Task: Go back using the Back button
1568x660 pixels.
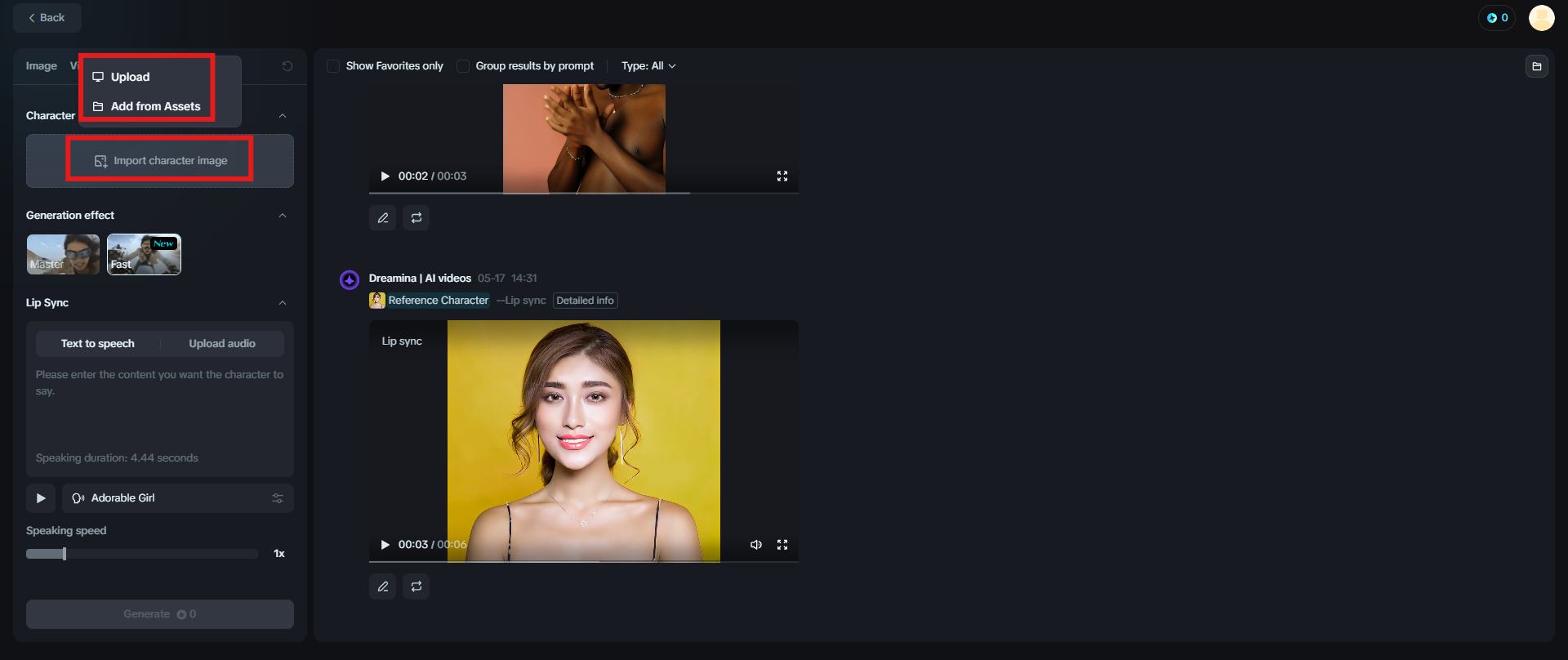Action: coord(47,18)
